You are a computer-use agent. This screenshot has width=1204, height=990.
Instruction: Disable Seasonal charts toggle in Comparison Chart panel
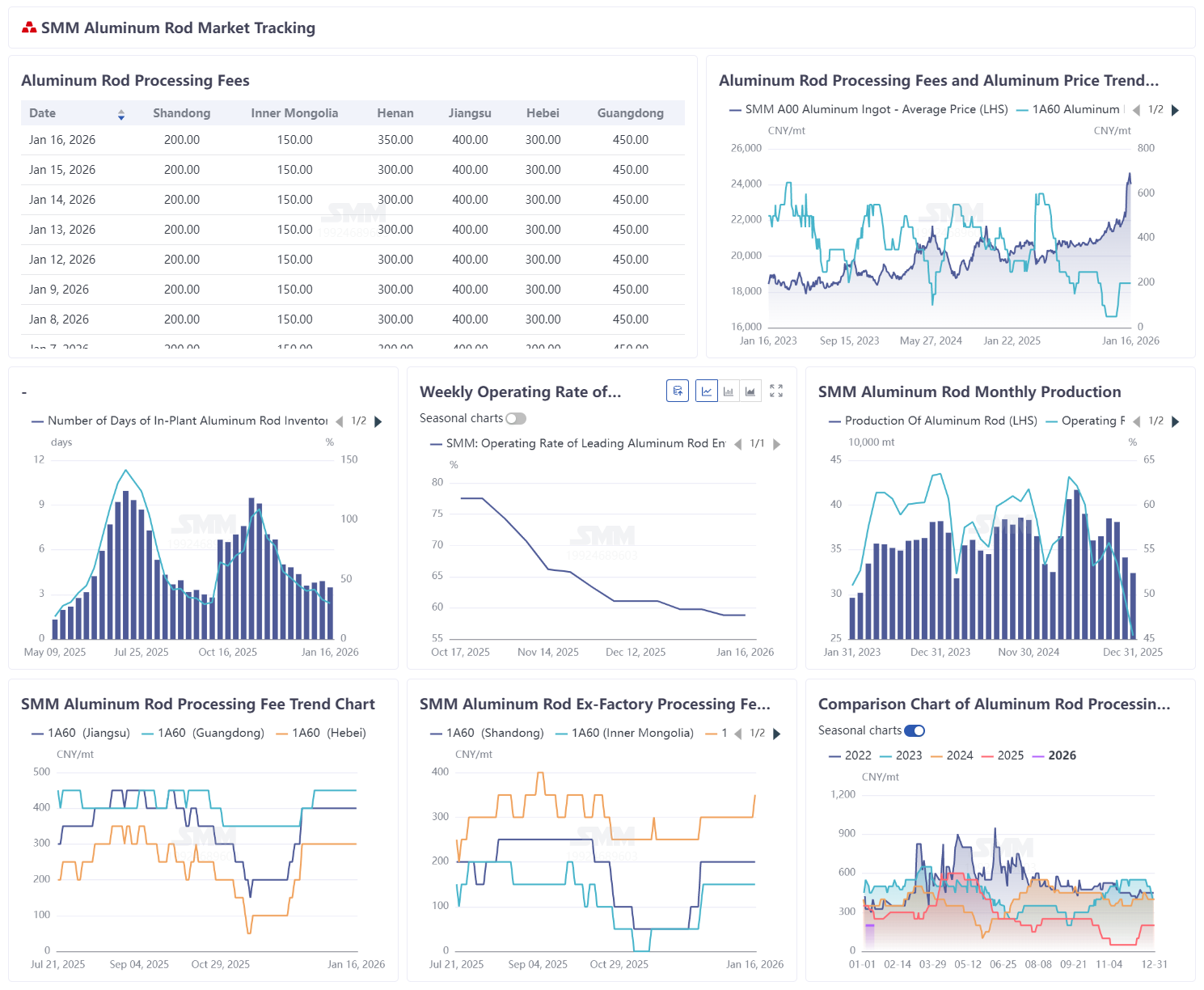[x=915, y=730]
